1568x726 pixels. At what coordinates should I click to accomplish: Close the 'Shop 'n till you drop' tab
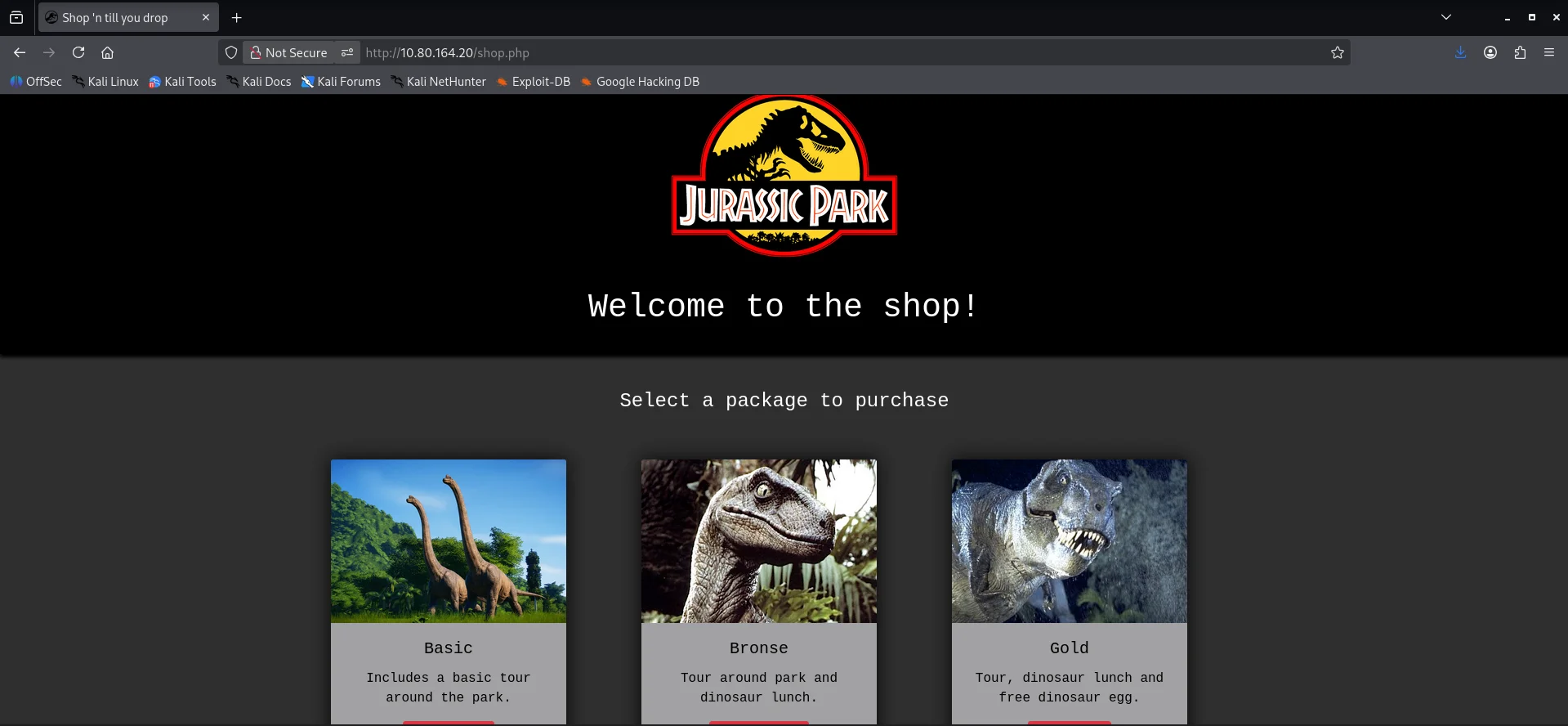point(206,17)
